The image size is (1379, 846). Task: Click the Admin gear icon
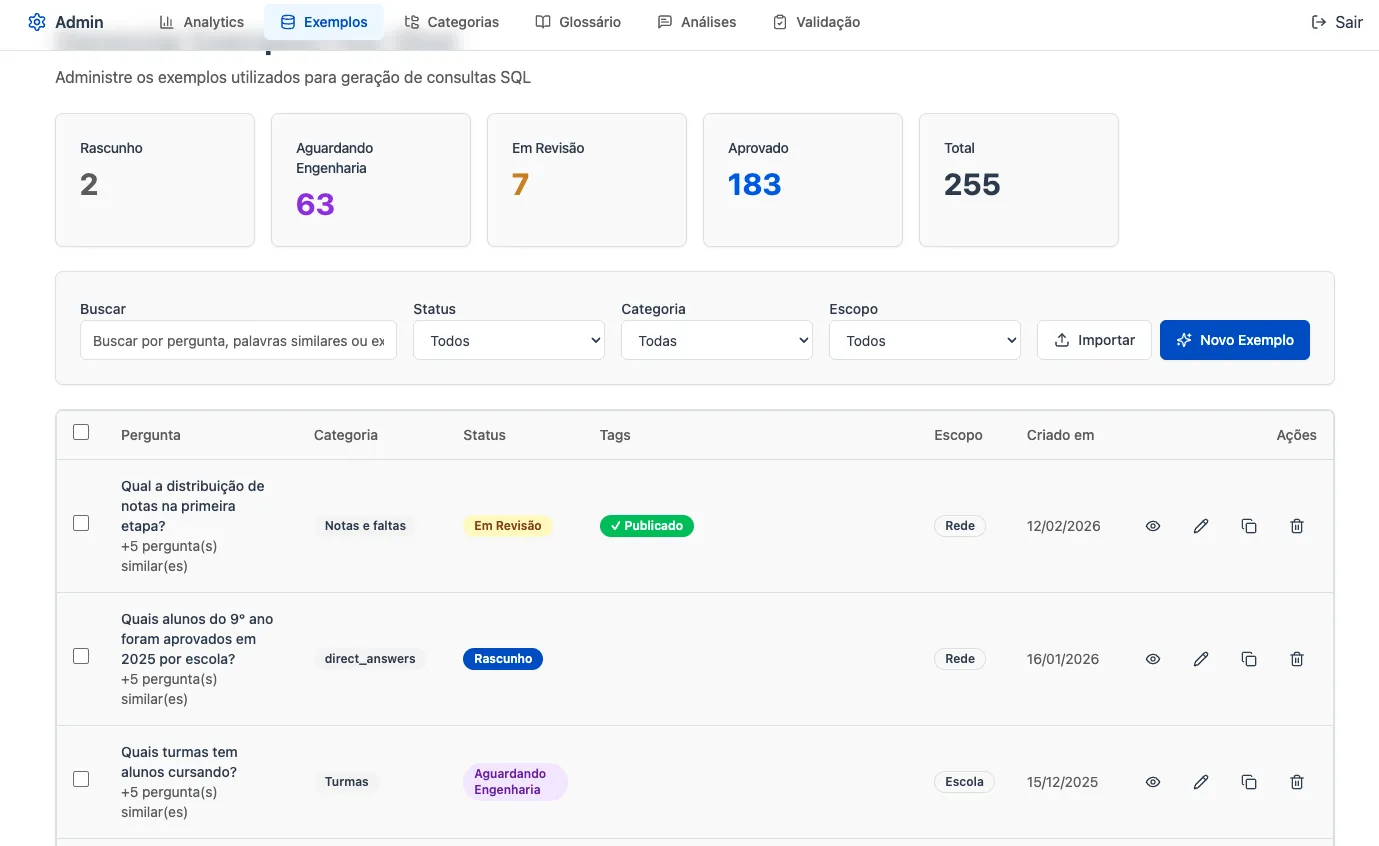[x=37, y=22]
